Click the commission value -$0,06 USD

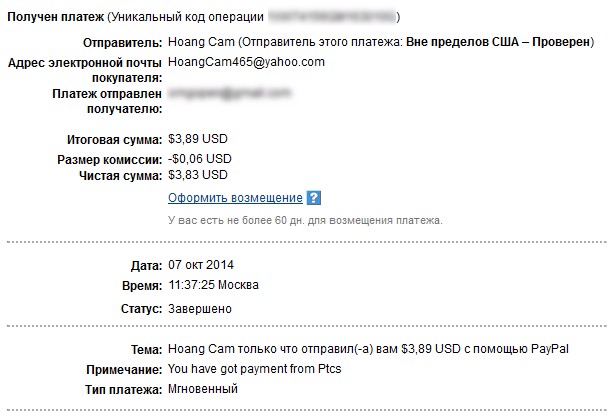[x=200, y=158]
